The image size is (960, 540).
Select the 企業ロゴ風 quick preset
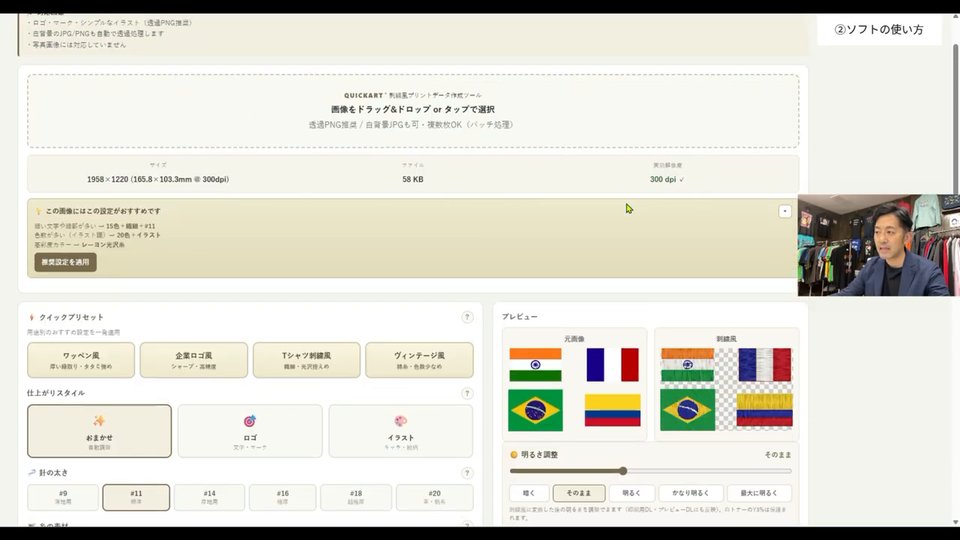click(193, 360)
